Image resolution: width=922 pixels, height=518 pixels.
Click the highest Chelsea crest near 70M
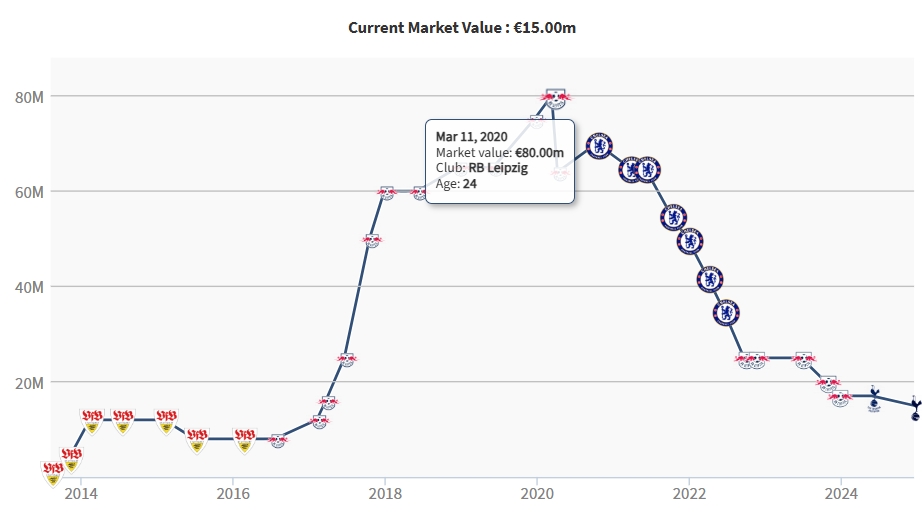tap(598, 147)
